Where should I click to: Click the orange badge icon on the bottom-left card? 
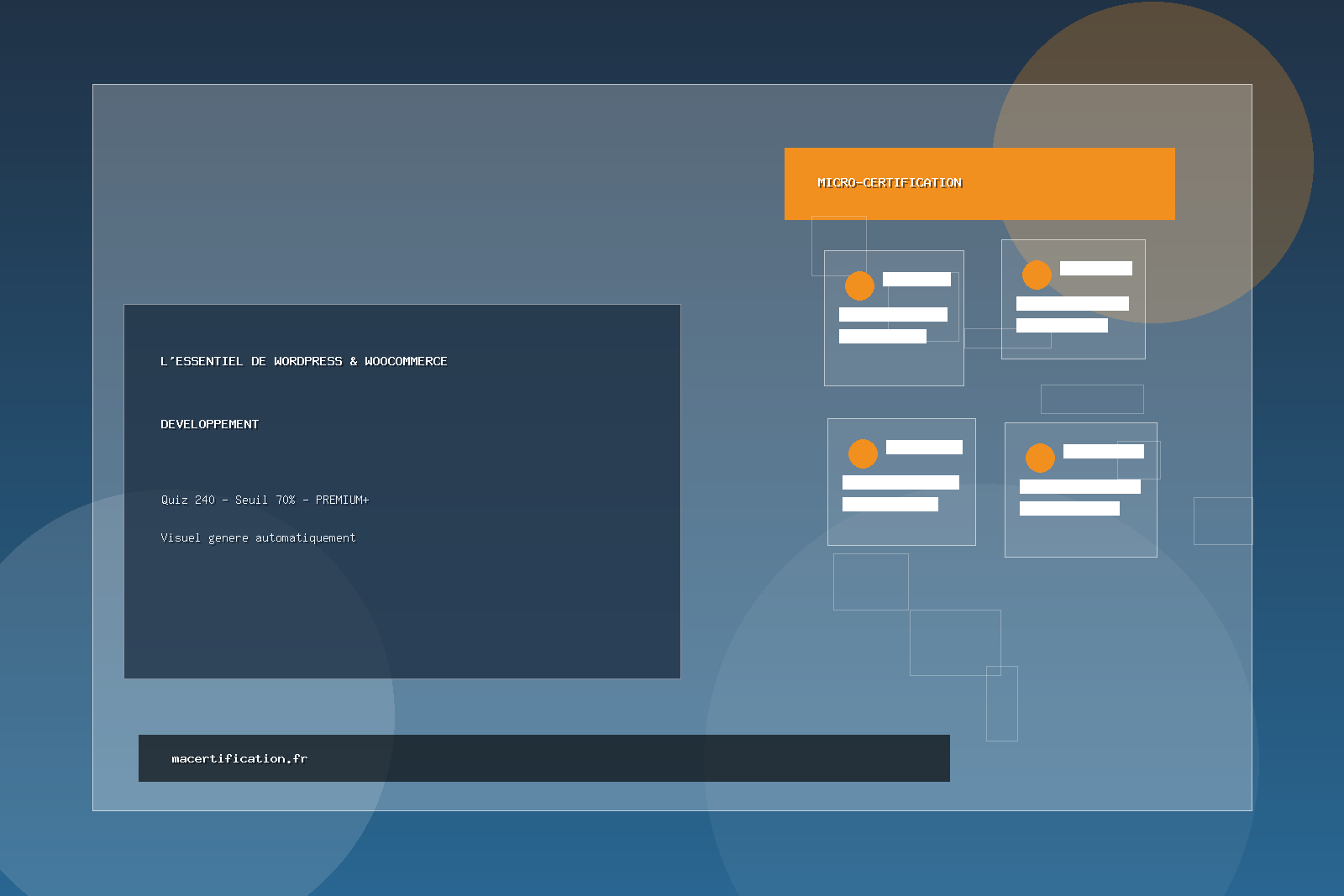(x=863, y=453)
